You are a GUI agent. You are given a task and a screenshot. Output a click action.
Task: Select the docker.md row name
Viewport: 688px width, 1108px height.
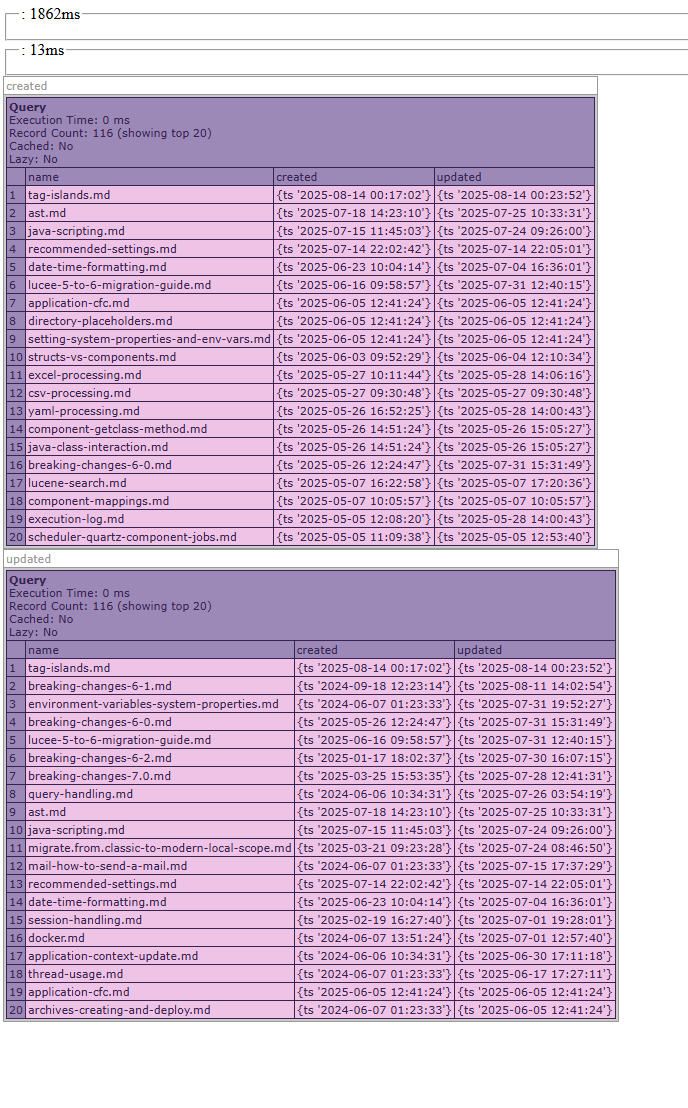click(x=56, y=938)
